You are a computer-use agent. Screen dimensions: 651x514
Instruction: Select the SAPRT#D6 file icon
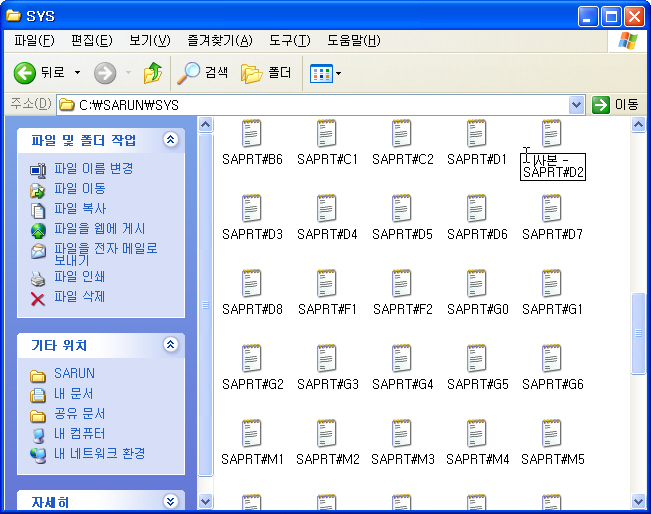pos(477,208)
